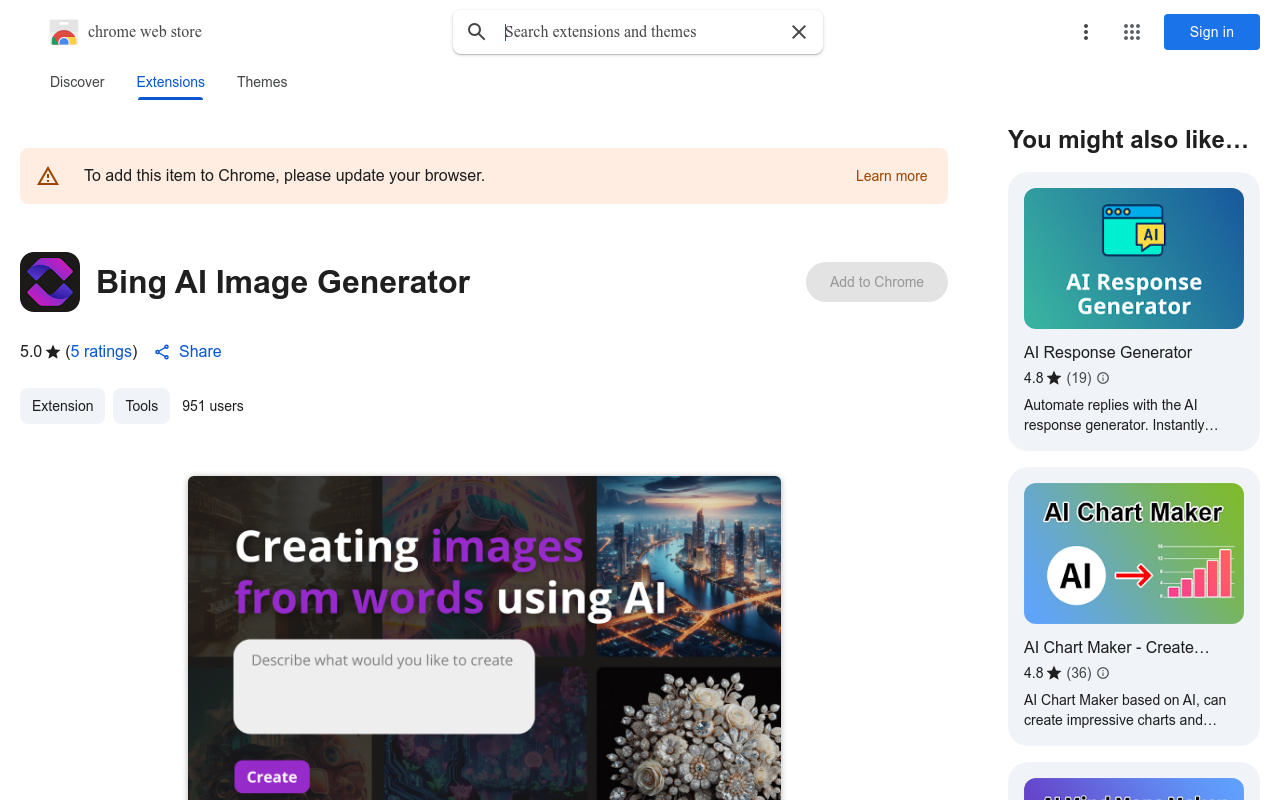Click AI Chart Maker description text
The width and height of the screenshot is (1280, 800).
pos(1125,710)
